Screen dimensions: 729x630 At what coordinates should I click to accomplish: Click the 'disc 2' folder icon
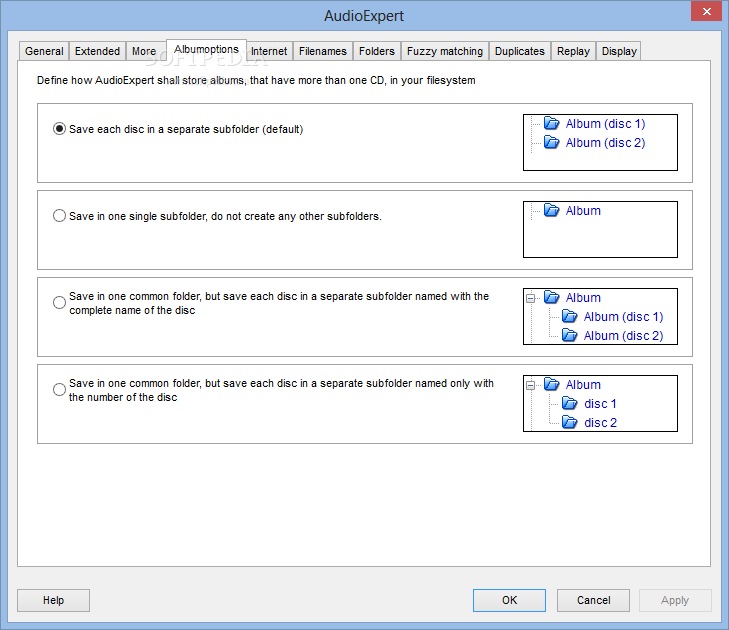(570, 422)
